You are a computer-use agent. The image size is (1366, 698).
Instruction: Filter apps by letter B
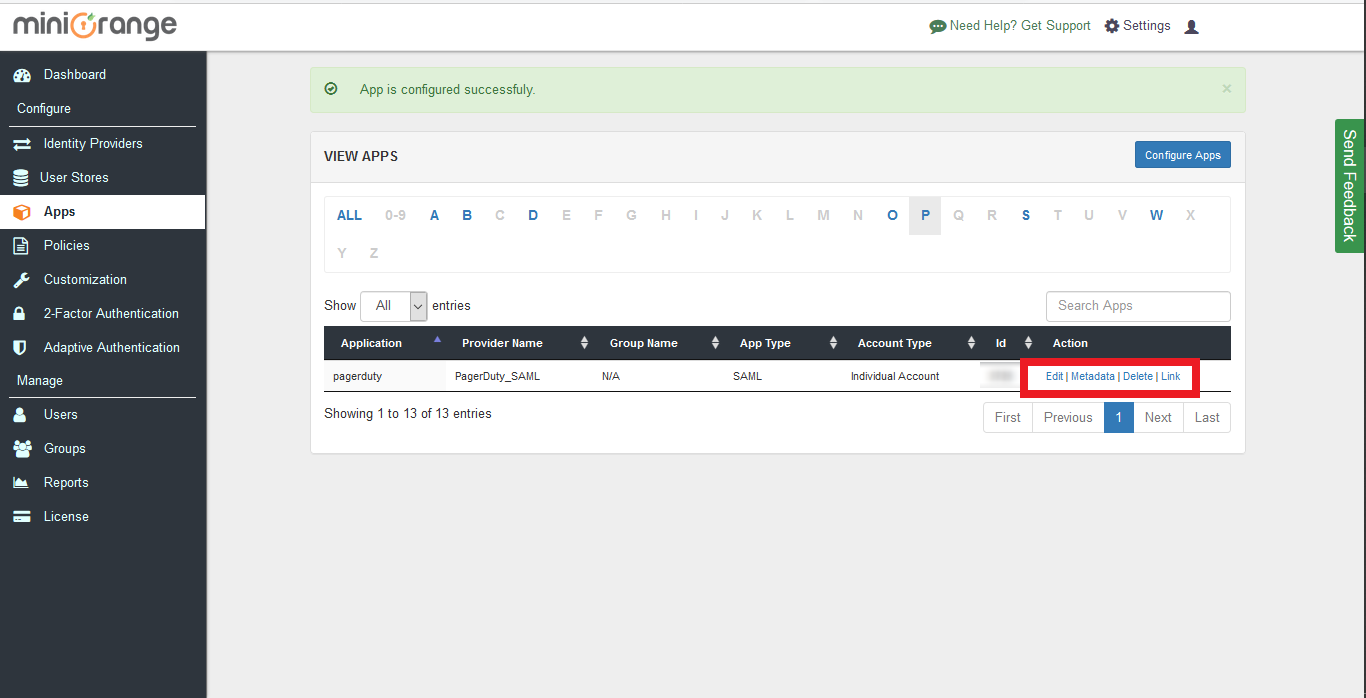point(467,215)
